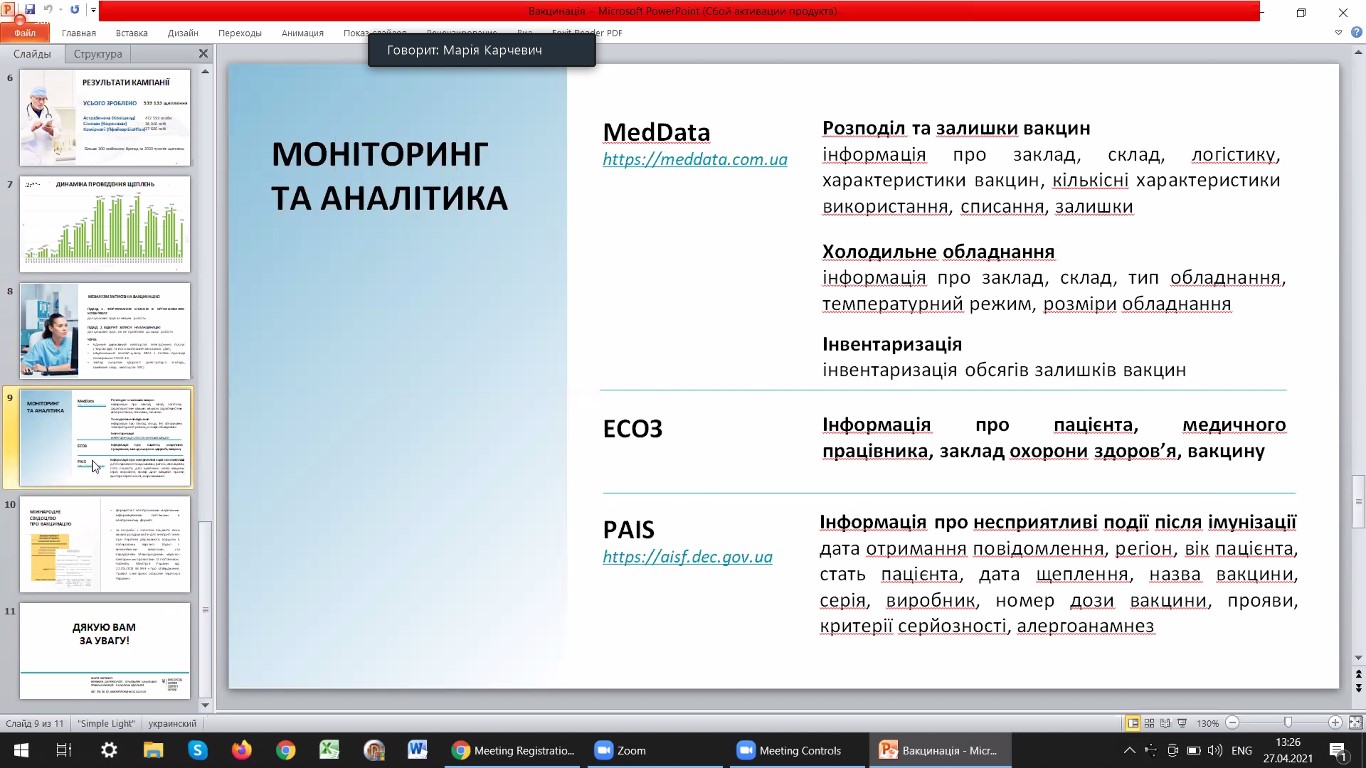The height and width of the screenshot is (768, 1366).
Task: Switch to Reading view icon in status bar
Action: point(1167,723)
